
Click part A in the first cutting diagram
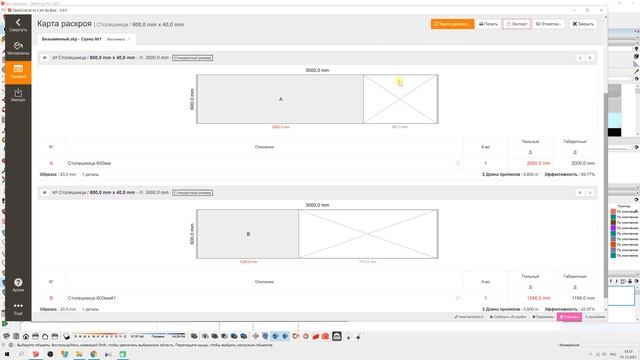(x=280, y=99)
